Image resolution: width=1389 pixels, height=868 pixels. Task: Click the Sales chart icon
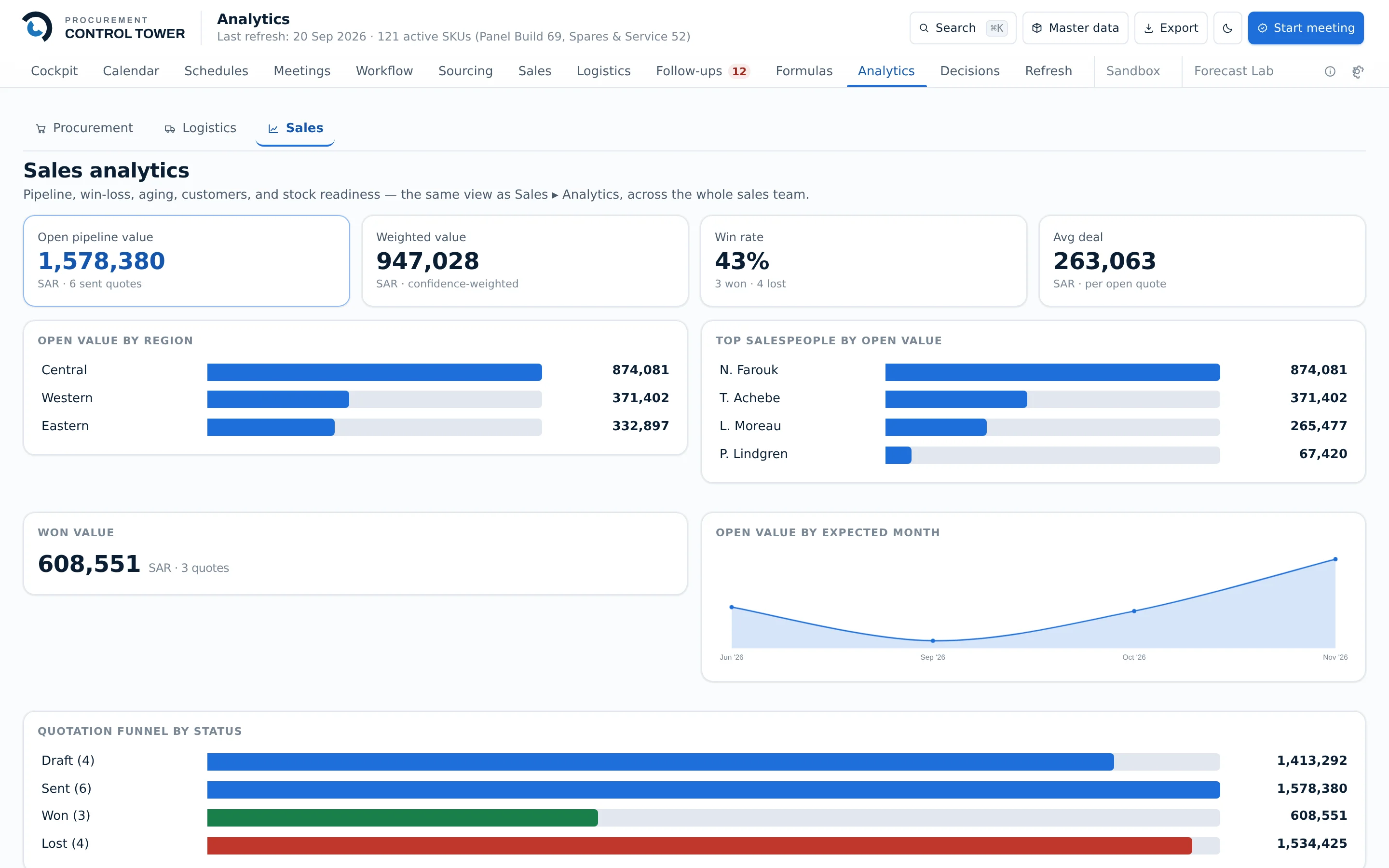point(273,129)
